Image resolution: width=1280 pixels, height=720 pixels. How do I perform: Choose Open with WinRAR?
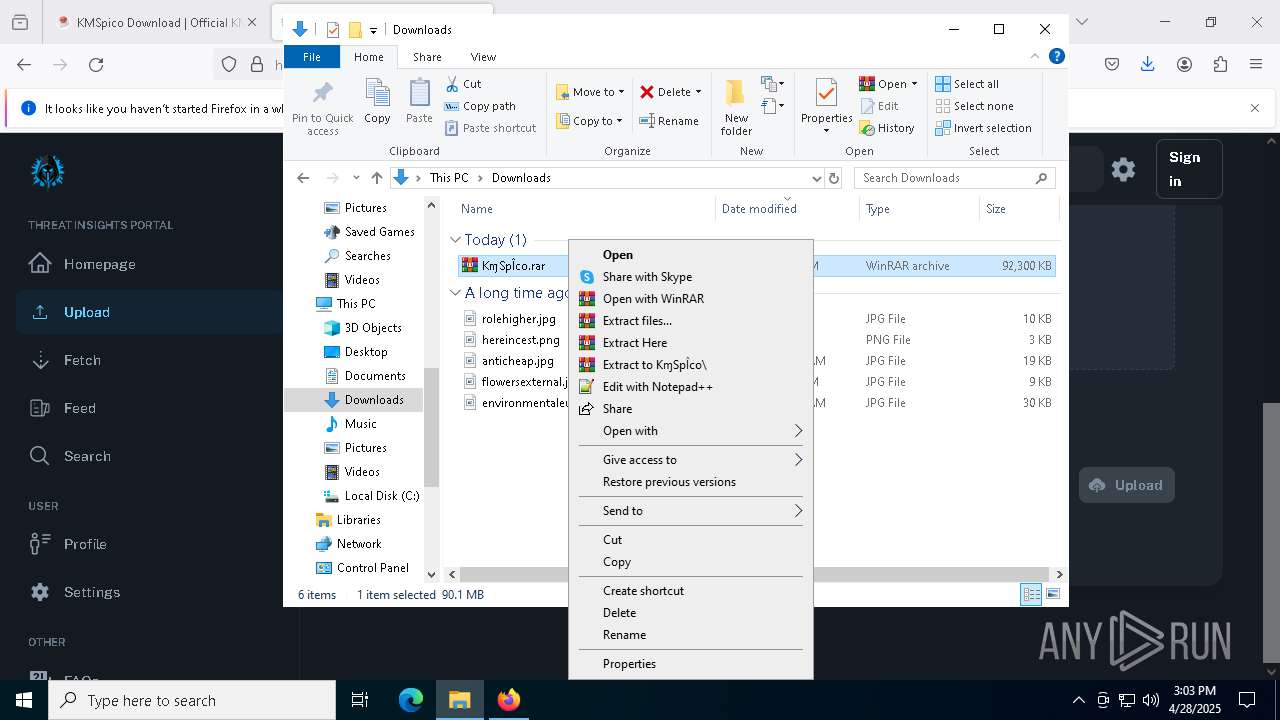pos(691,299)
